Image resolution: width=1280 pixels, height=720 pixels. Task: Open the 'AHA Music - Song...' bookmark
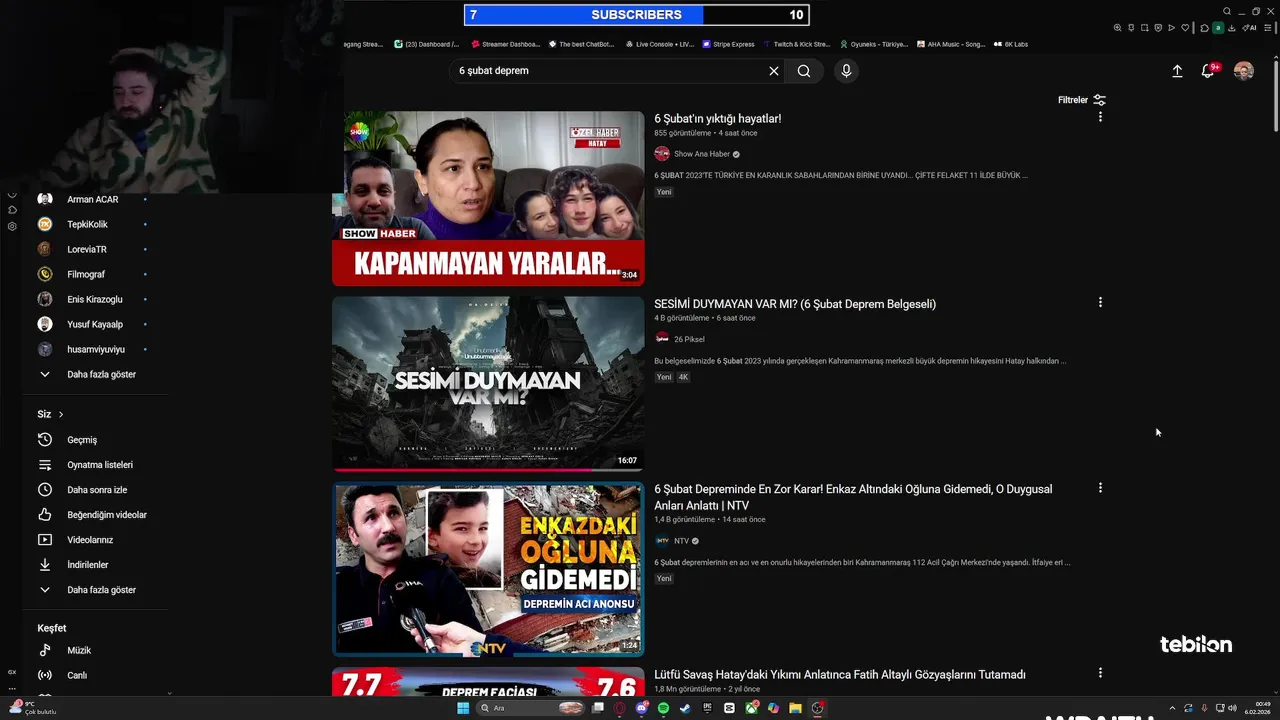coord(951,44)
